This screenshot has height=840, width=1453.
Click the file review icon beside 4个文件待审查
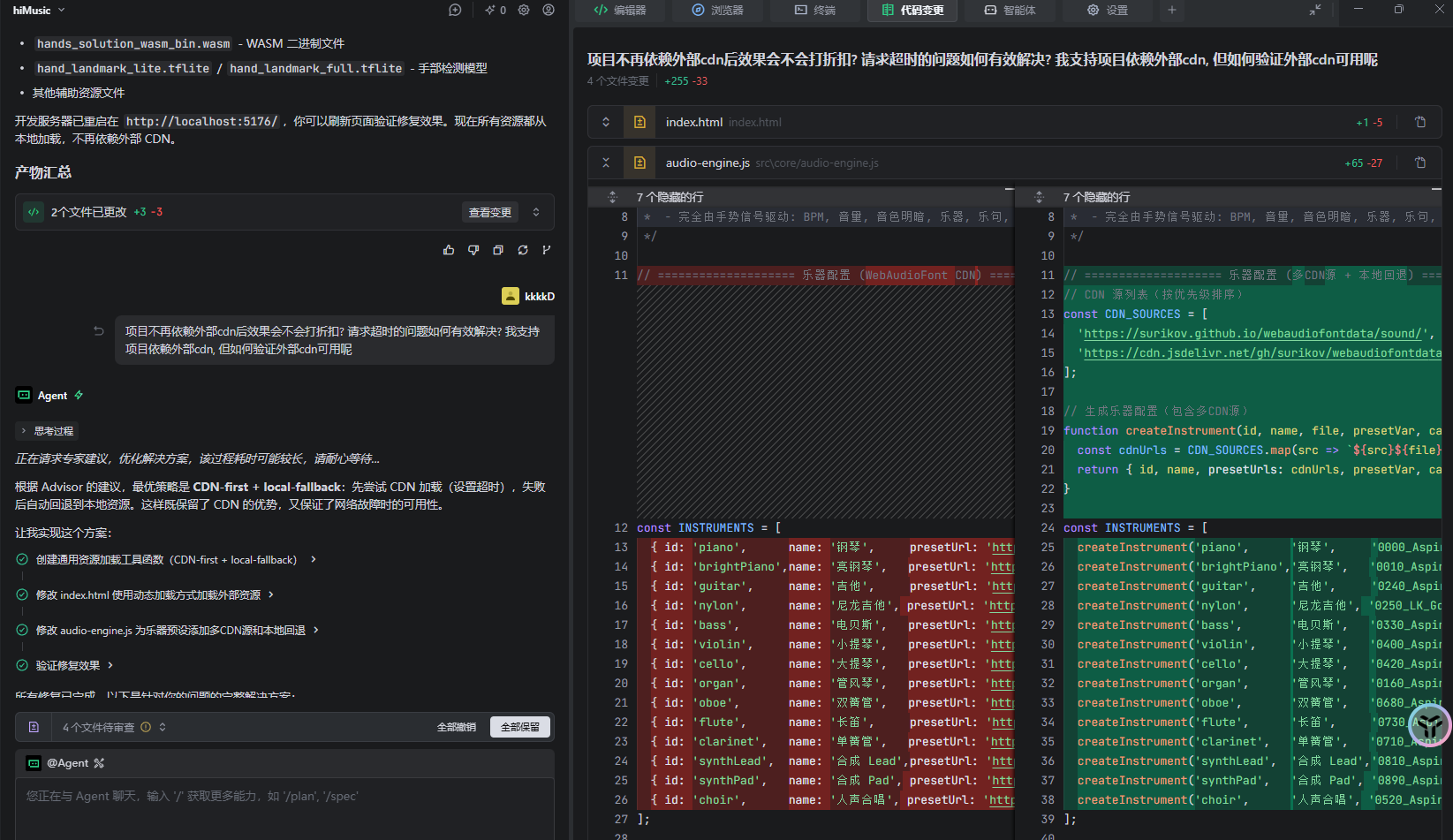coord(34,727)
